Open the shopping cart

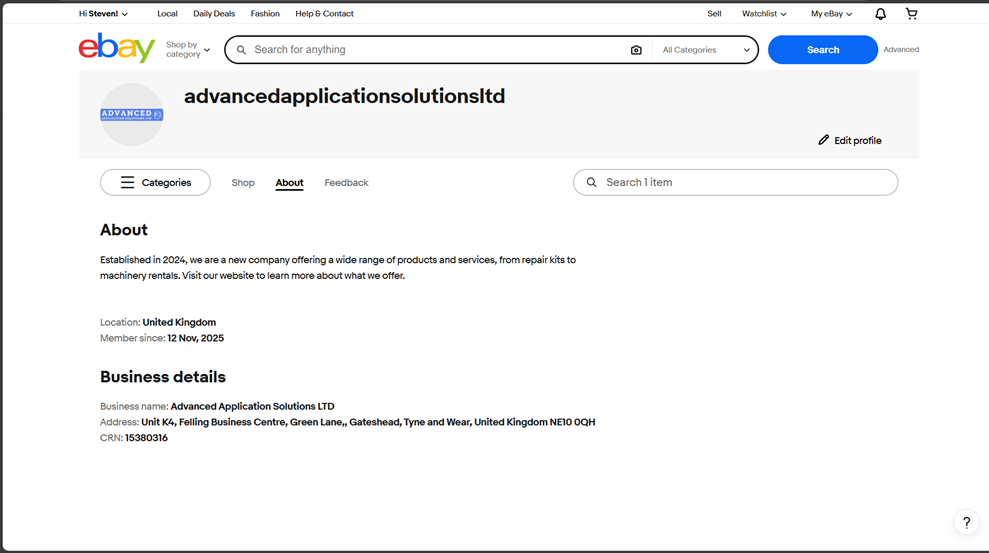pos(911,14)
